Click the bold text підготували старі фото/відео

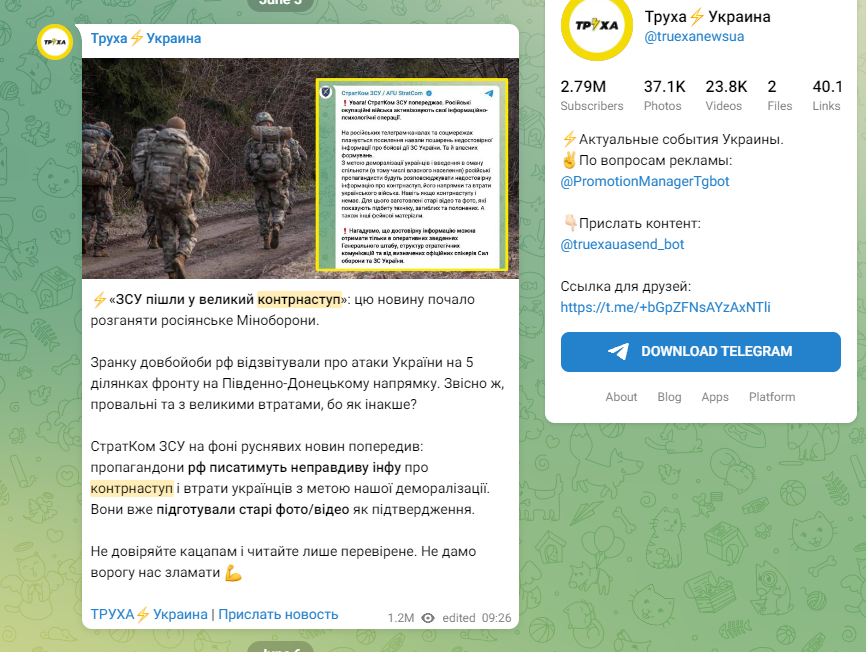coord(253,509)
